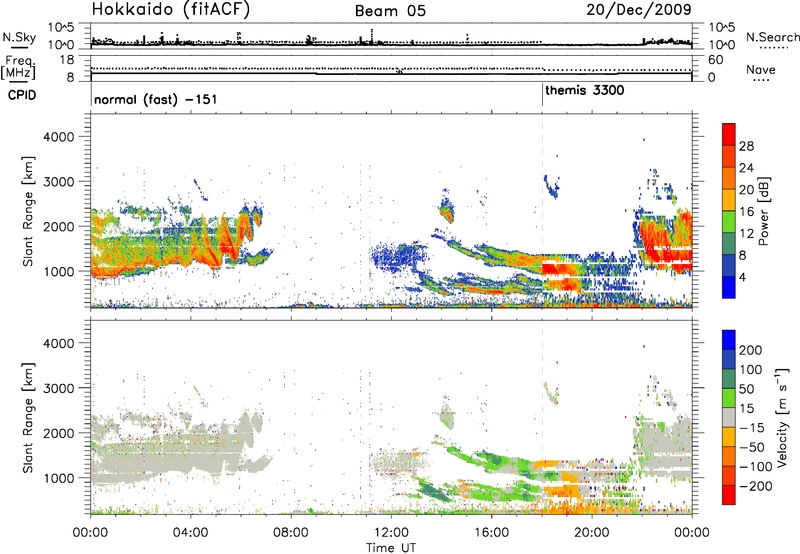
Task: Click "Slant Range [km]" label of the Power panel
Action: click(28, 211)
